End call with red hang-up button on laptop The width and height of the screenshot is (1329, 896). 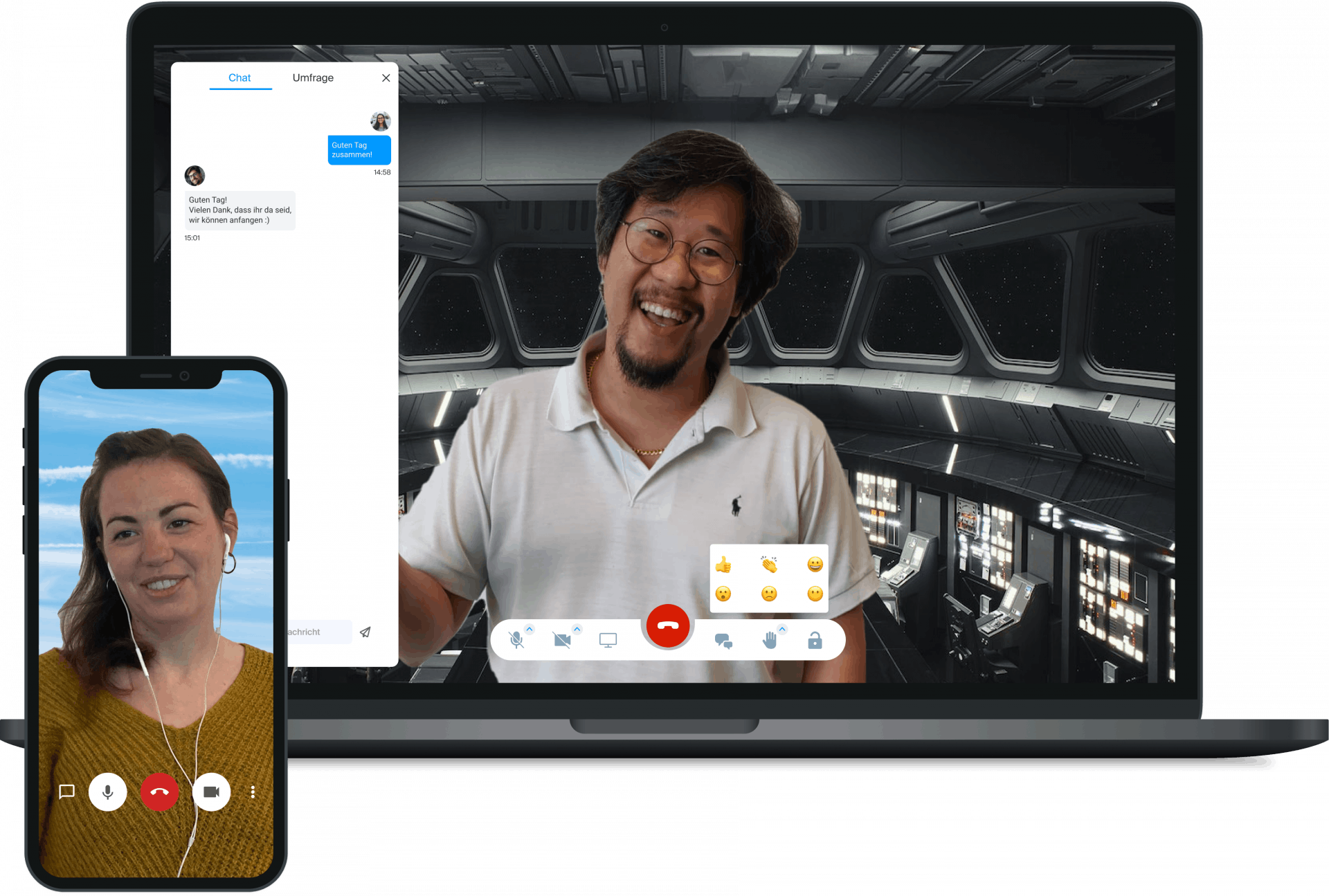pos(667,626)
